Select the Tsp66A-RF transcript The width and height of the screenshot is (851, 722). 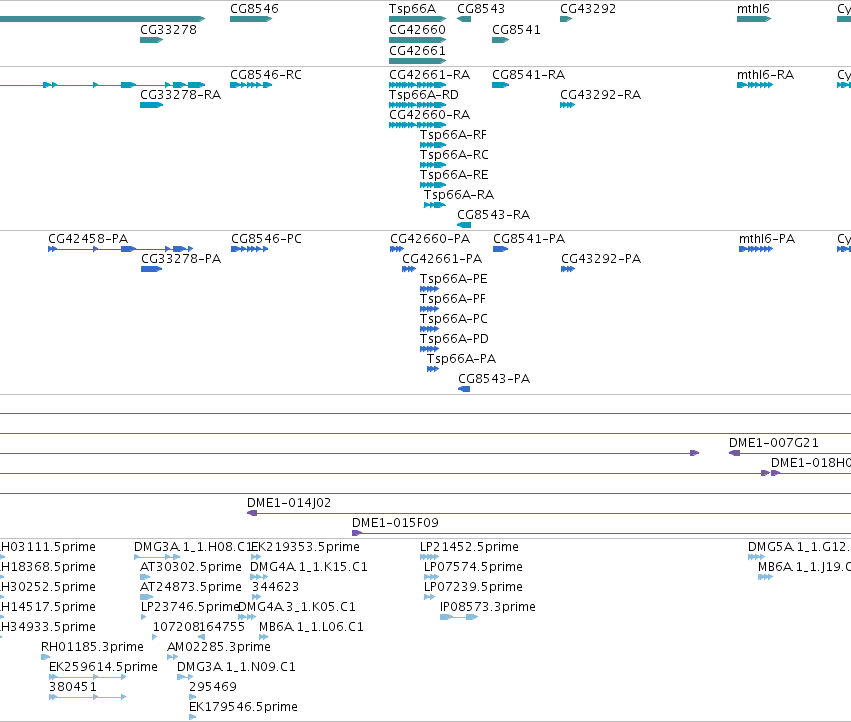tap(433, 145)
